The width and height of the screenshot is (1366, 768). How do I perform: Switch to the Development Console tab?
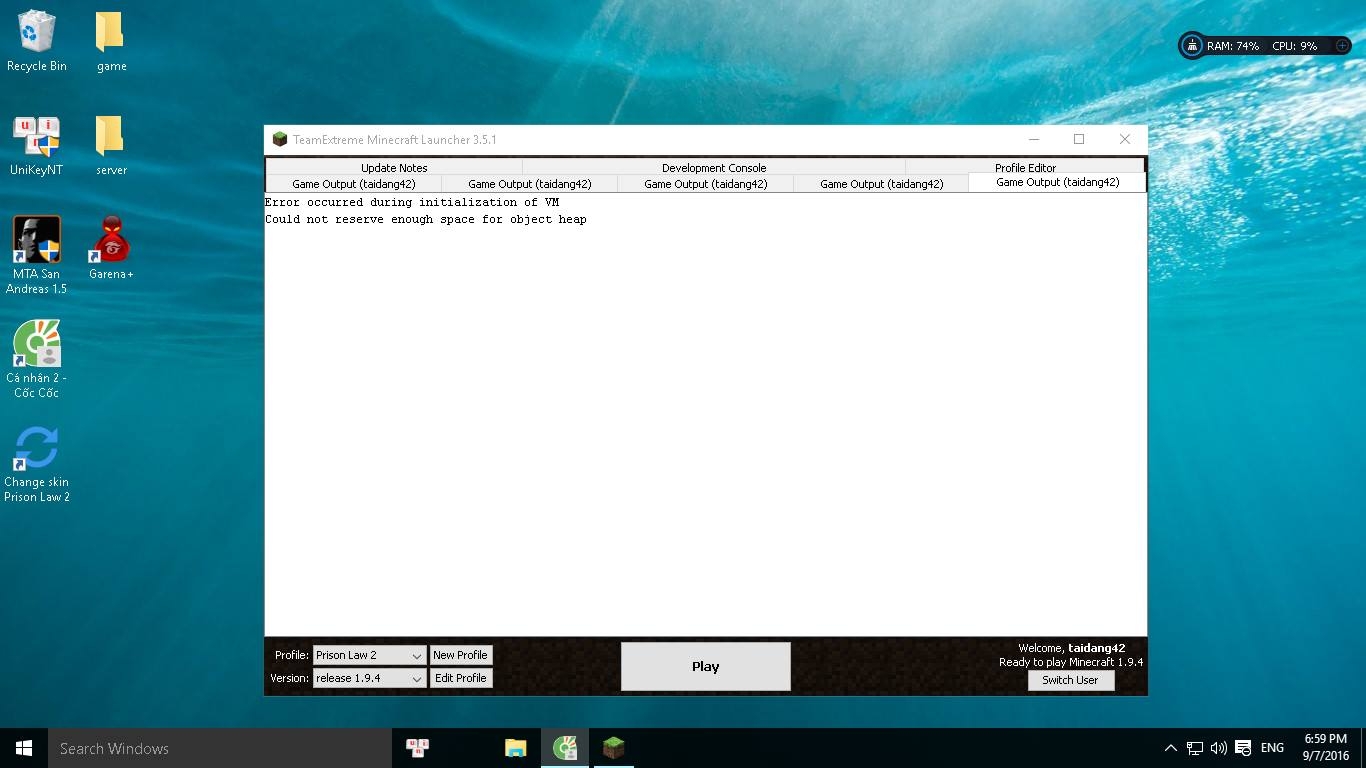(x=714, y=167)
